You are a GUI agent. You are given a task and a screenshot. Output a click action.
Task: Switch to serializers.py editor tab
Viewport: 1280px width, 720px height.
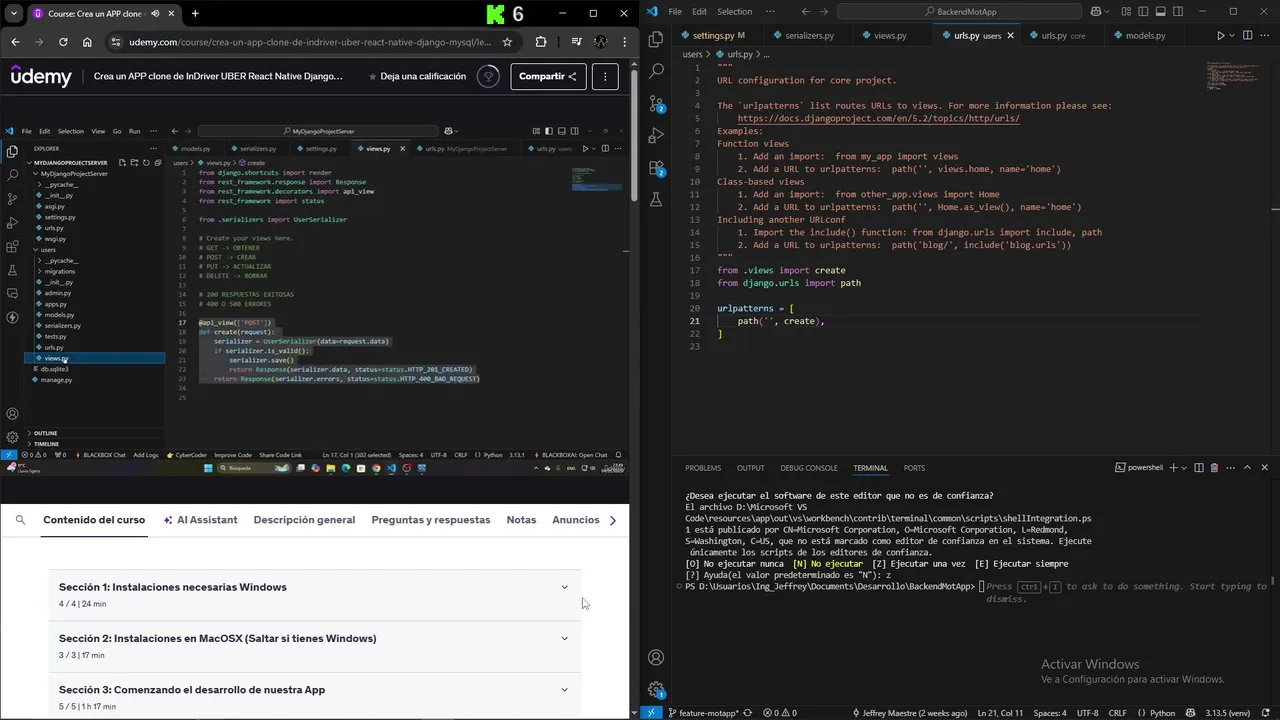(808, 35)
